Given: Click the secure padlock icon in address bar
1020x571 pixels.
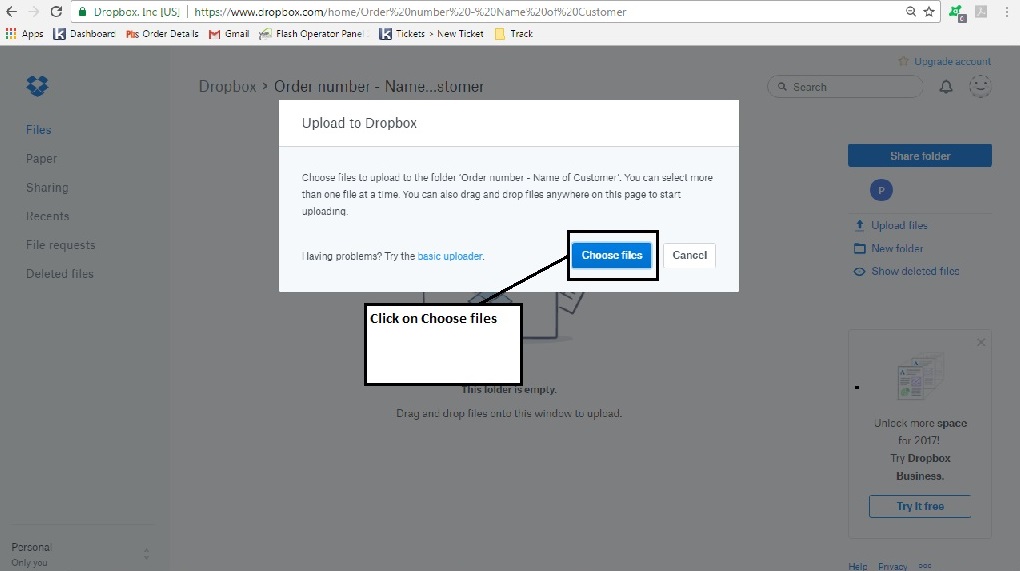Looking at the screenshot, I should point(82,12).
